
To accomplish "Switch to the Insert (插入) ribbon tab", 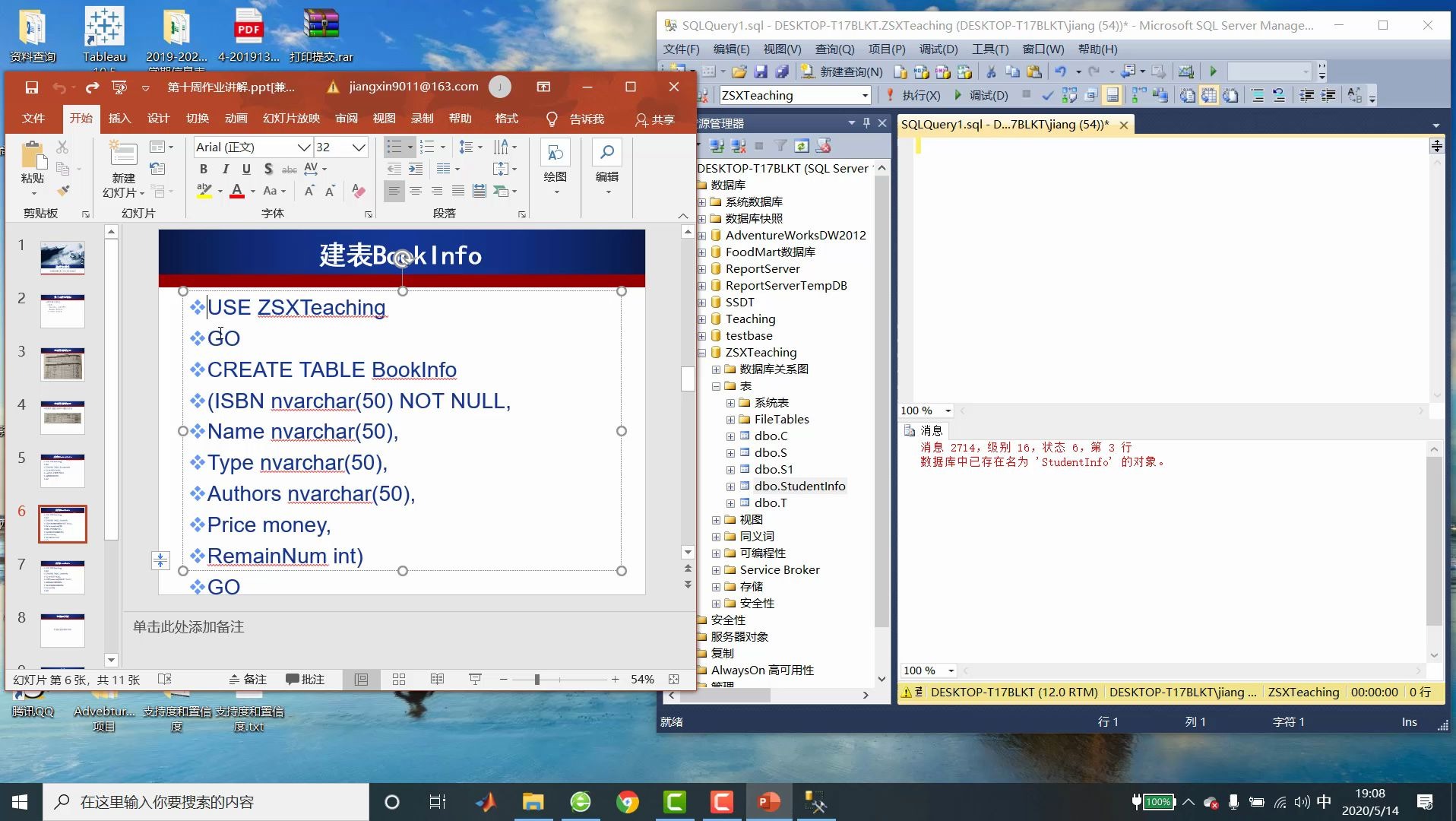I will point(119,119).
